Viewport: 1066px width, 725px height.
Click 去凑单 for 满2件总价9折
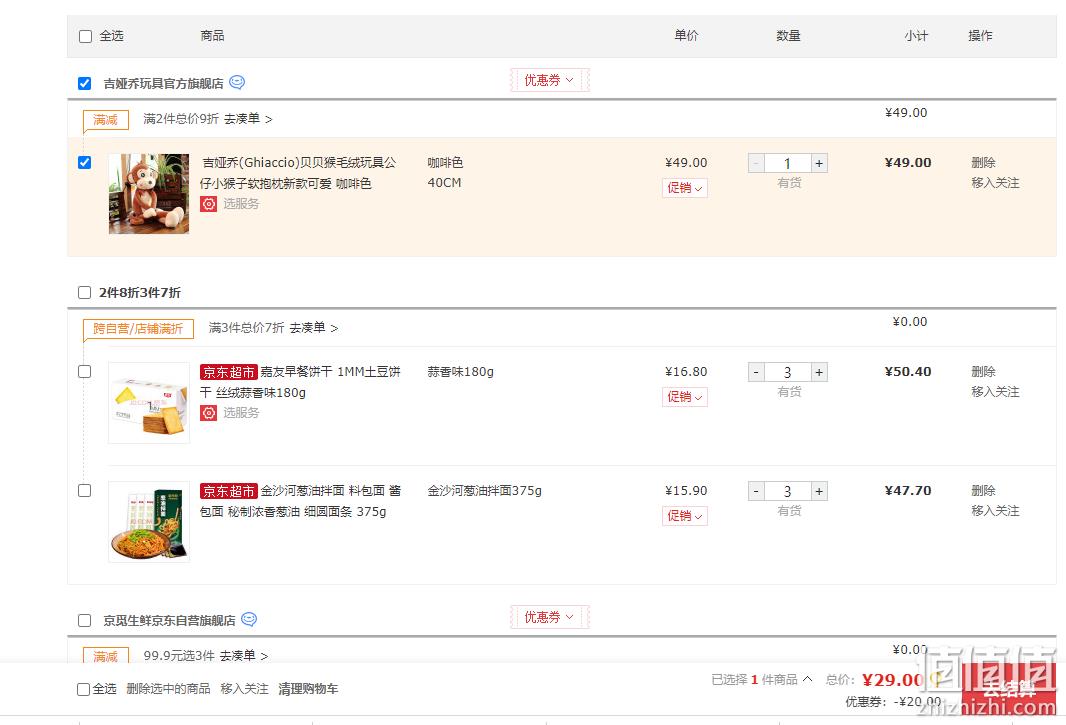[248, 119]
